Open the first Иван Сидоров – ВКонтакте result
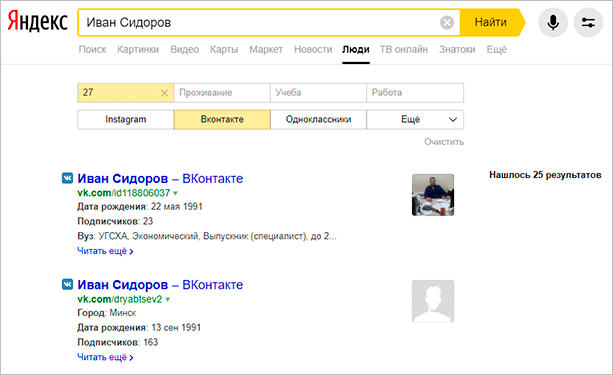 click(x=160, y=179)
